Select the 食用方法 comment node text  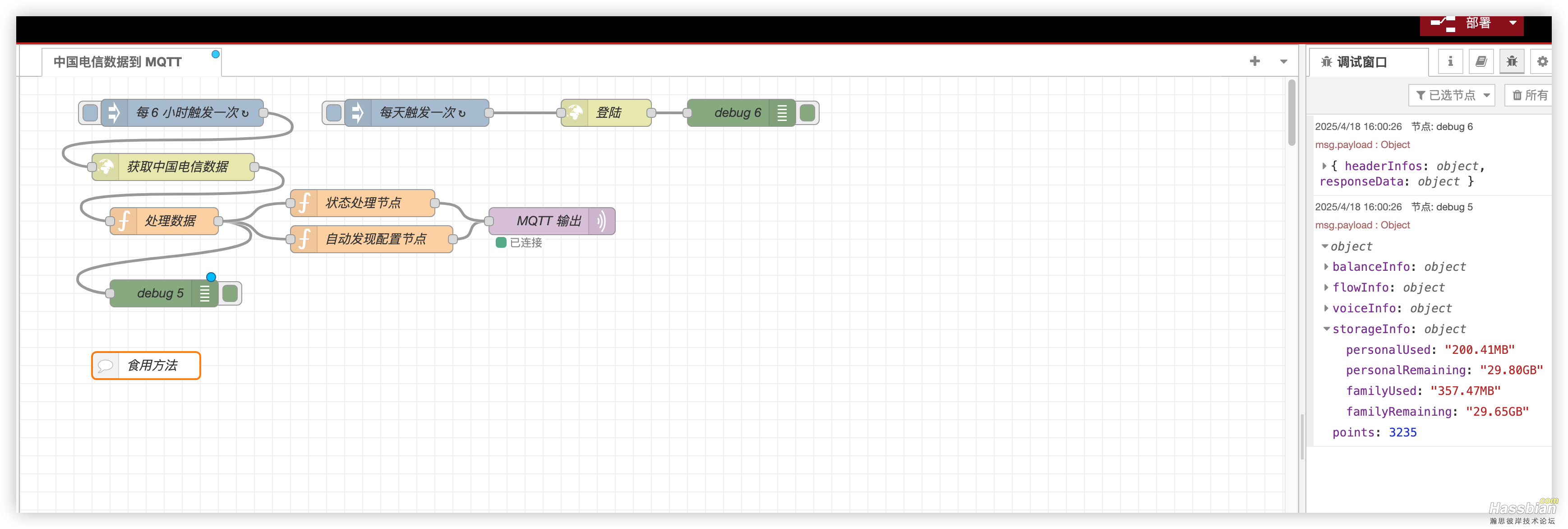click(152, 365)
